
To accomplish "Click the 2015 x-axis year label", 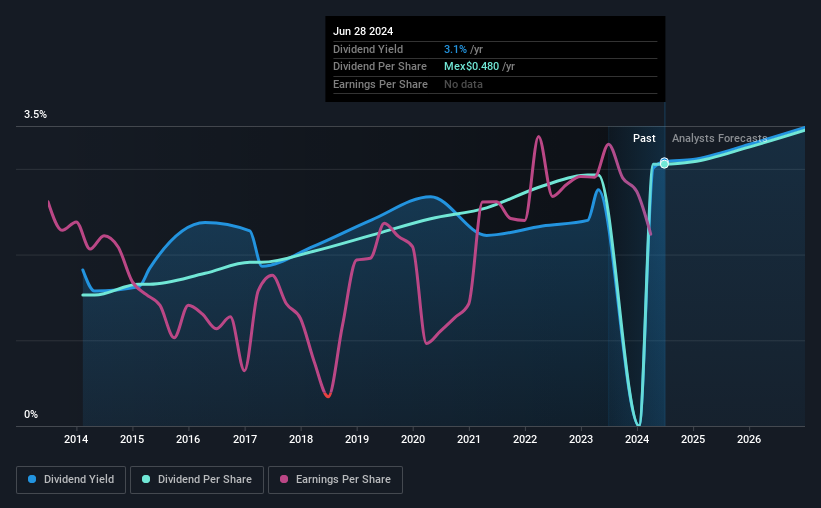I will click(132, 439).
